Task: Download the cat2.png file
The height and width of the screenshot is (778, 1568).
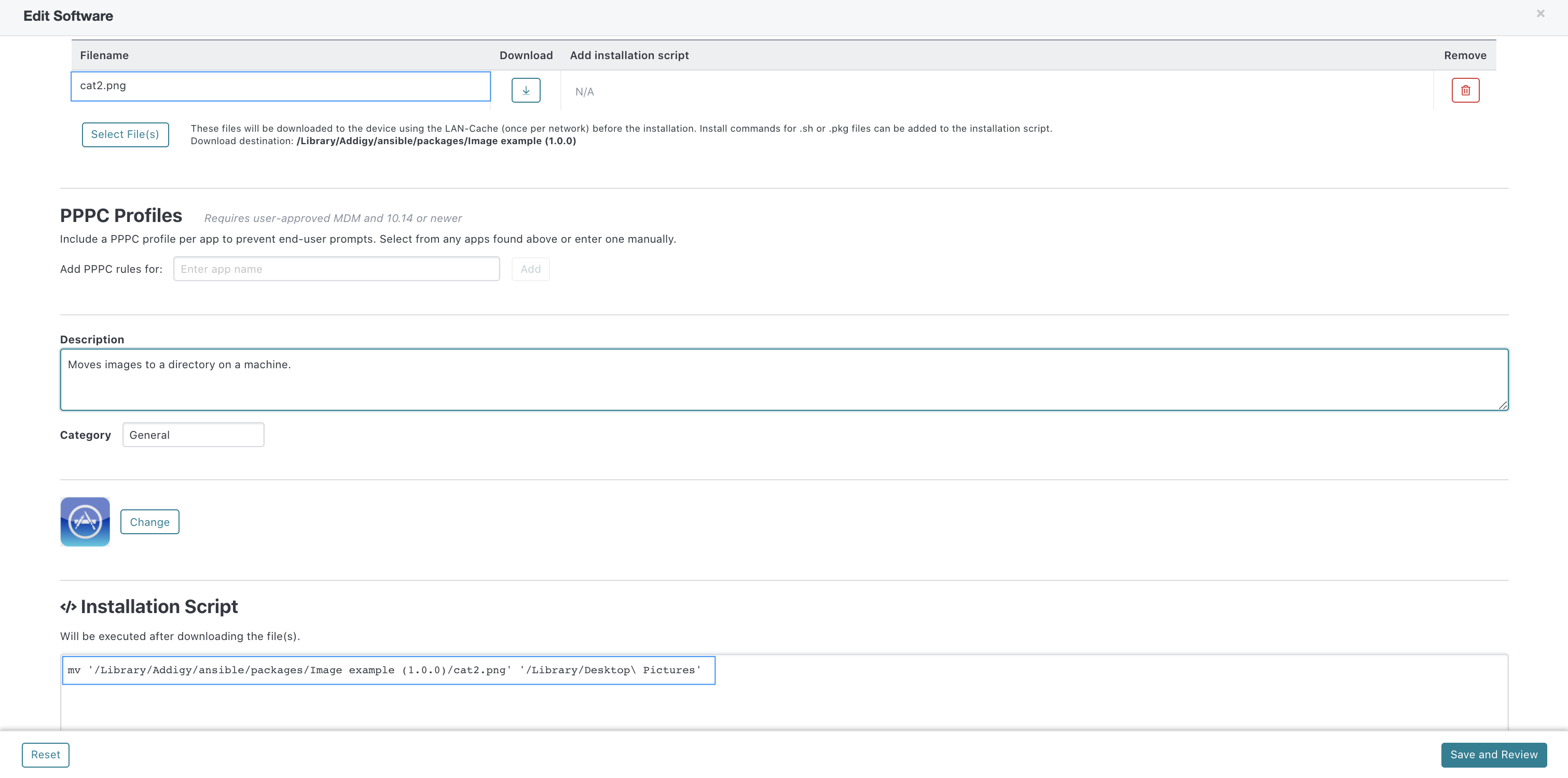Action: (526, 90)
